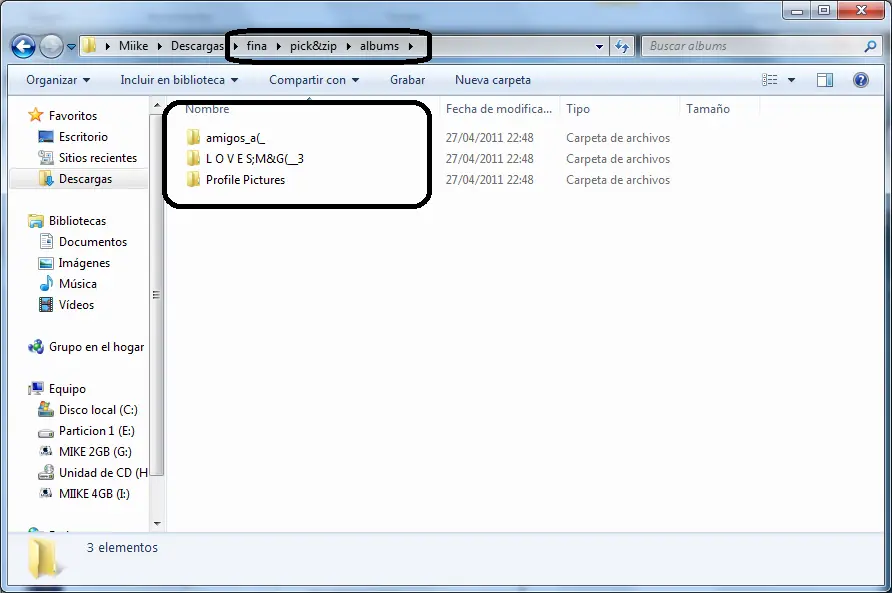Image resolution: width=892 pixels, height=593 pixels.
Task: Expand the arrow after fina breadcrumb
Action: point(279,46)
